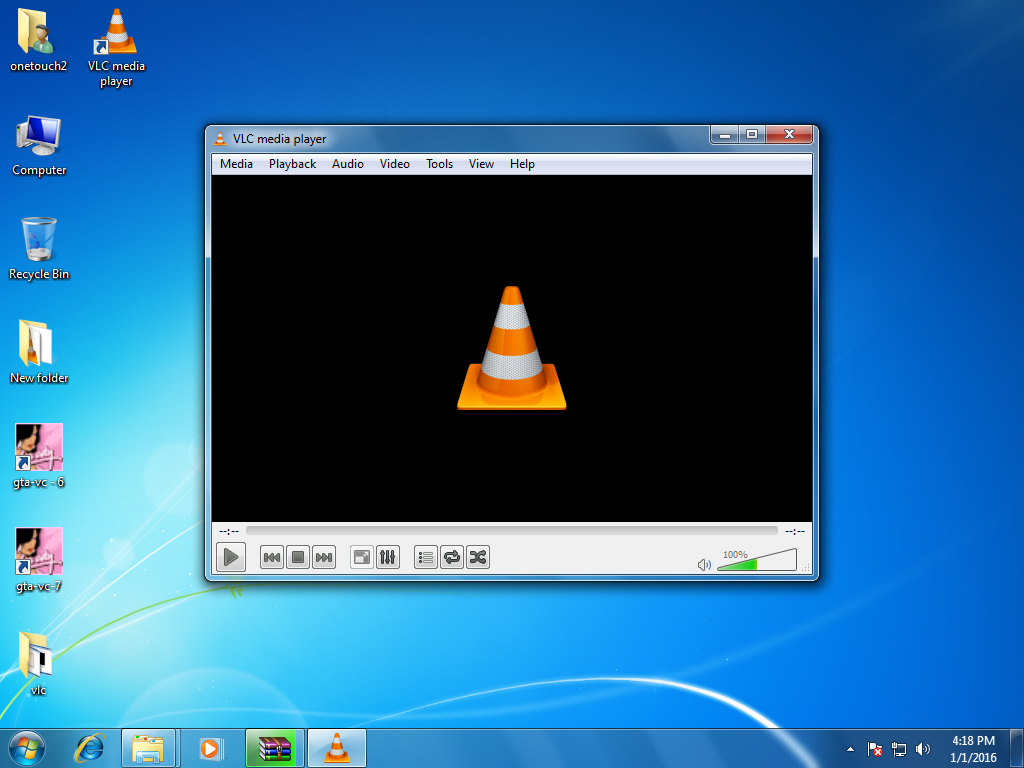Select the gta-vc-7 shortcut
This screenshot has width=1024, height=768.
(39, 560)
